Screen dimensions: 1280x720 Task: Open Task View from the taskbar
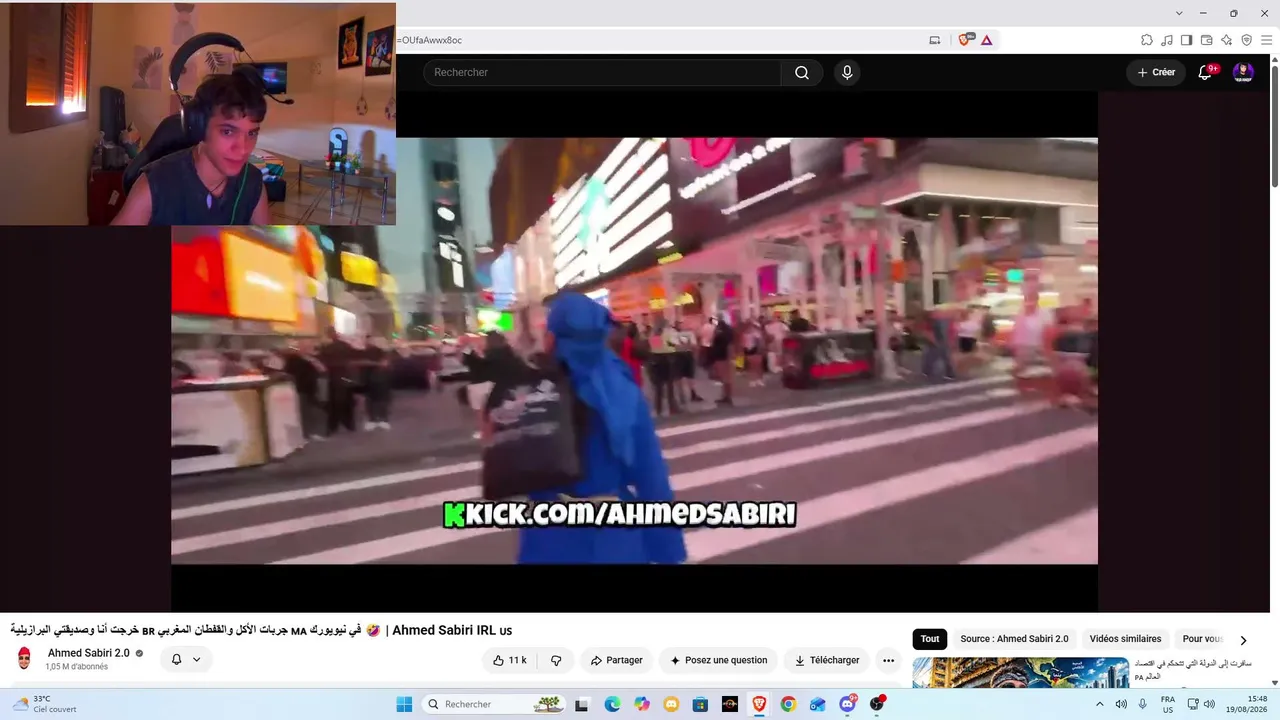[x=582, y=704]
